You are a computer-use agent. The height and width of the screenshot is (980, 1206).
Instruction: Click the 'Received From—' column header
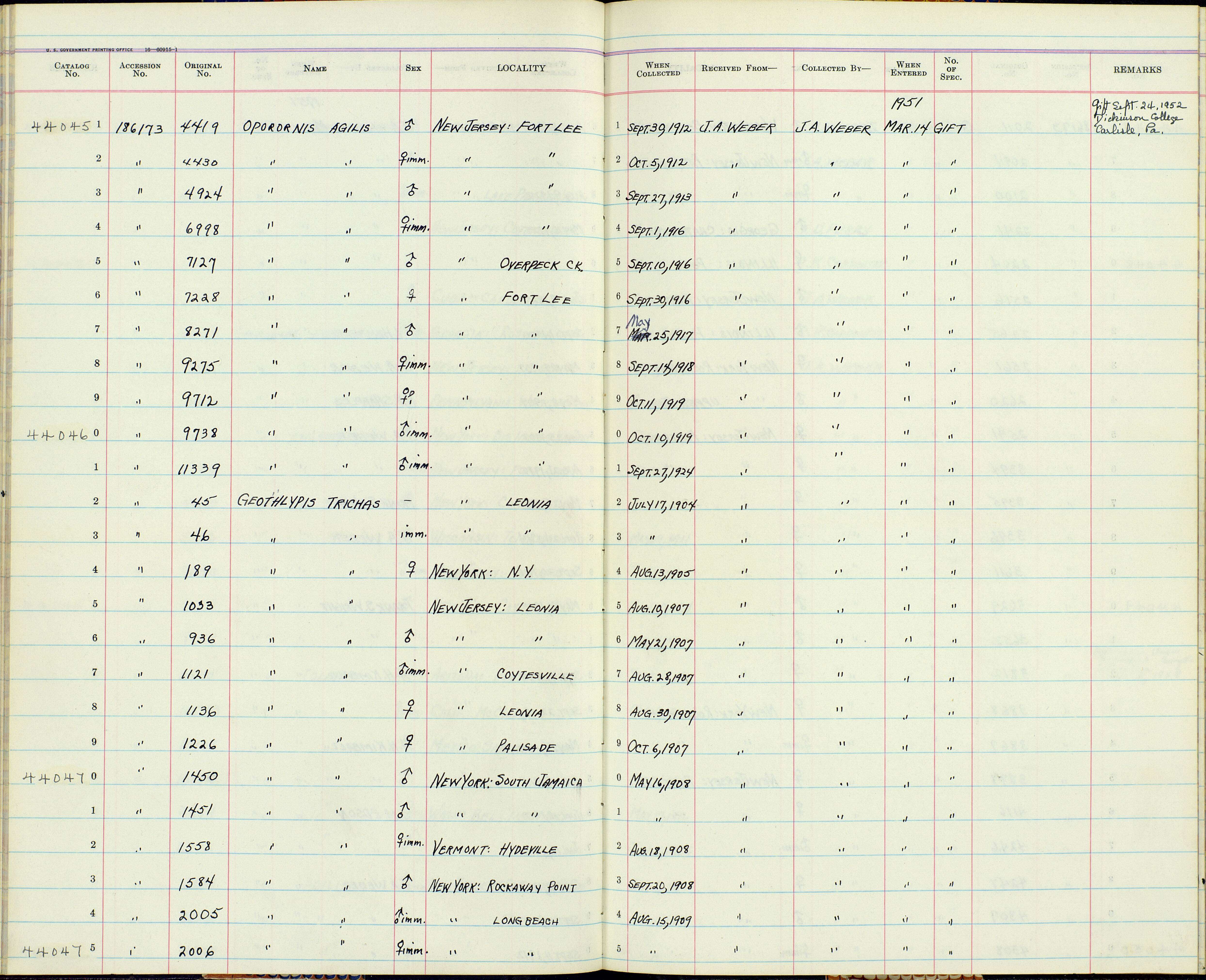740,68
